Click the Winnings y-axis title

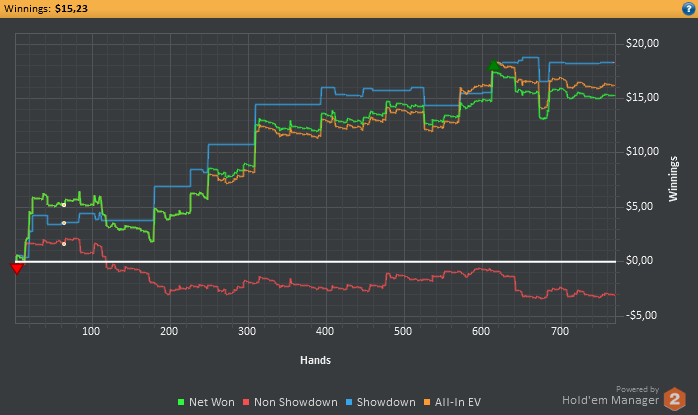point(673,179)
